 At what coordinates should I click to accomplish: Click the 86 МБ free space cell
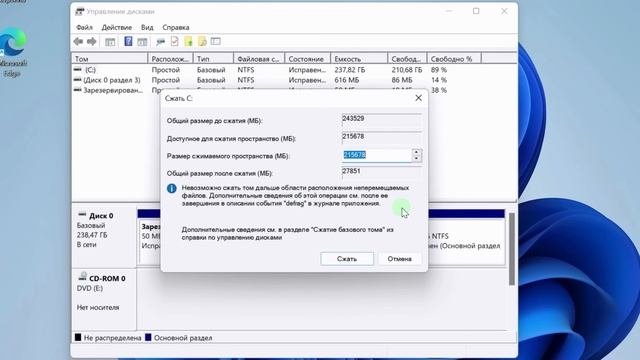pyautogui.click(x=402, y=80)
